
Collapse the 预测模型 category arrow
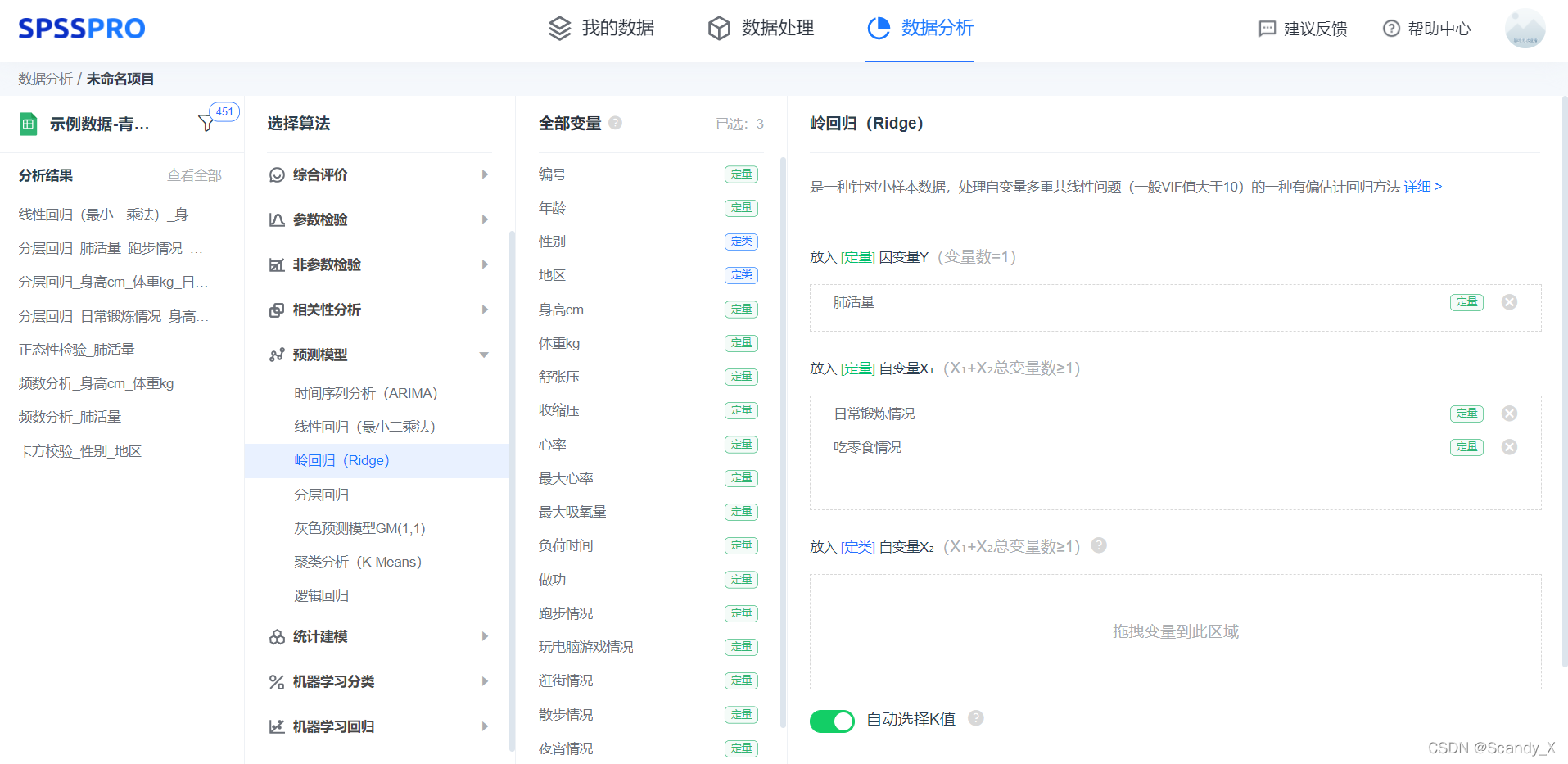(x=484, y=355)
